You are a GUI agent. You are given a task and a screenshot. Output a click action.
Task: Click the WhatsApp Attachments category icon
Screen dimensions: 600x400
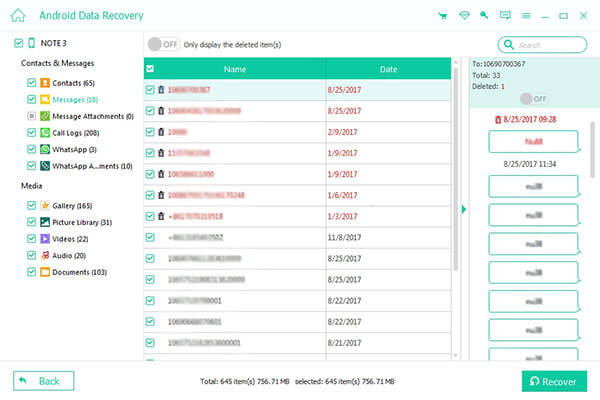(45, 166)
